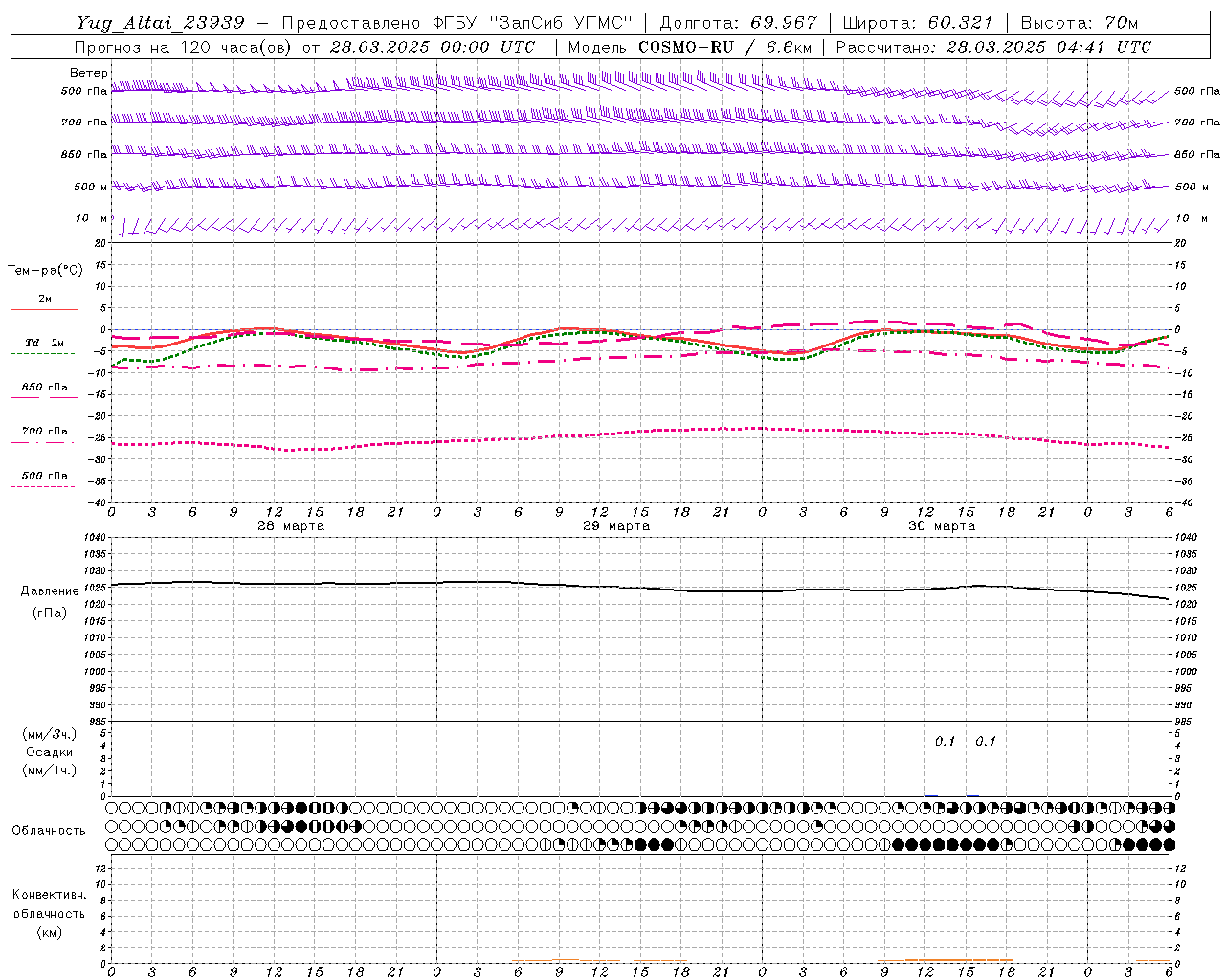1225x980 pixels.
Task: Click the station title Yug_Altai_23939
Action: 161,23
